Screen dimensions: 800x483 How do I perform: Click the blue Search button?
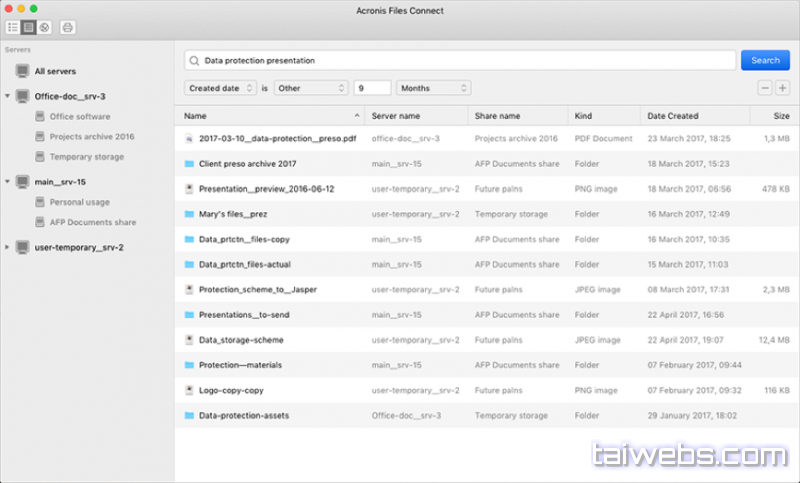(x=765, y=60)
